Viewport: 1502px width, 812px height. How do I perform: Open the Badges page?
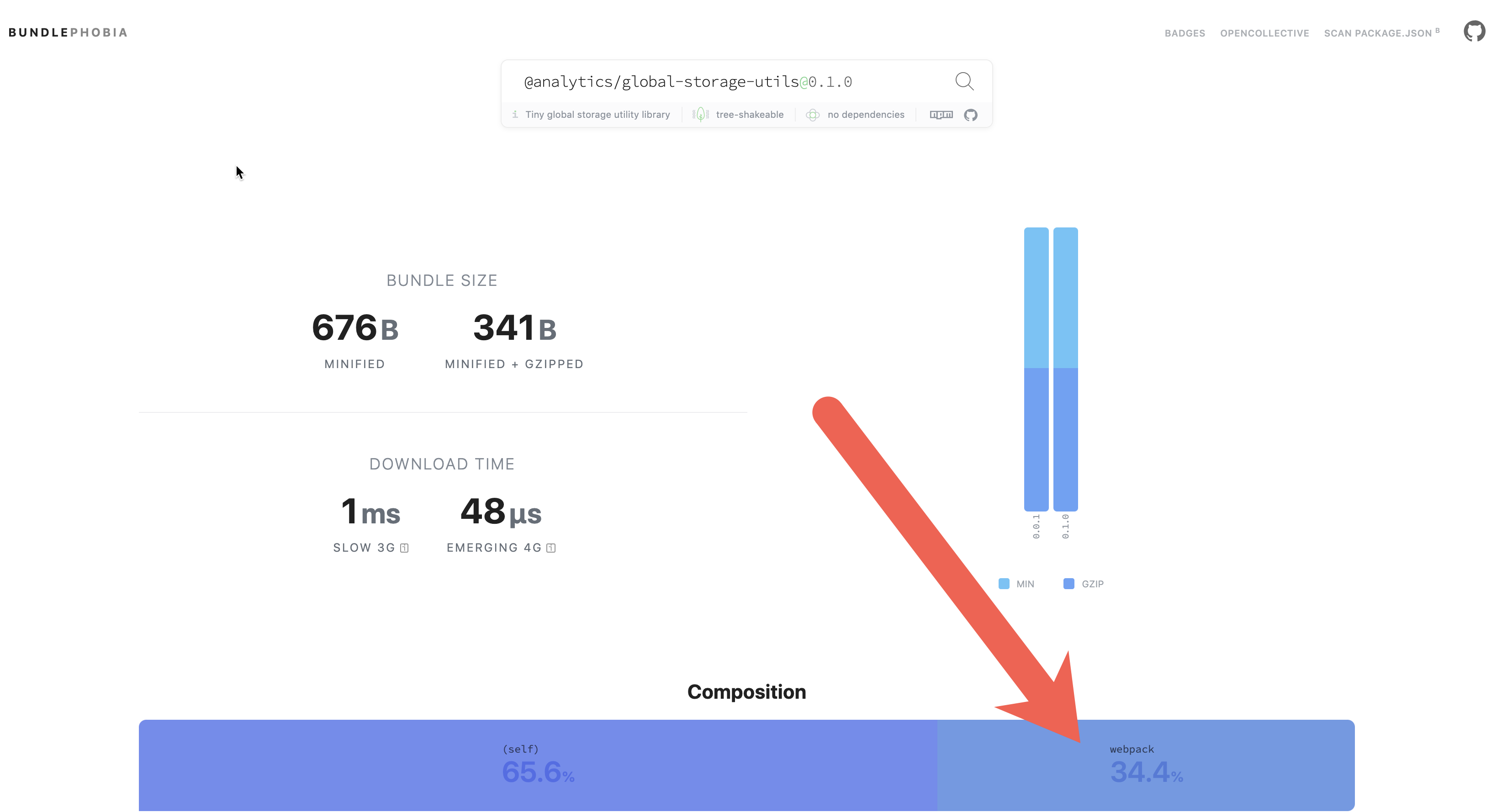[1184, 33]
